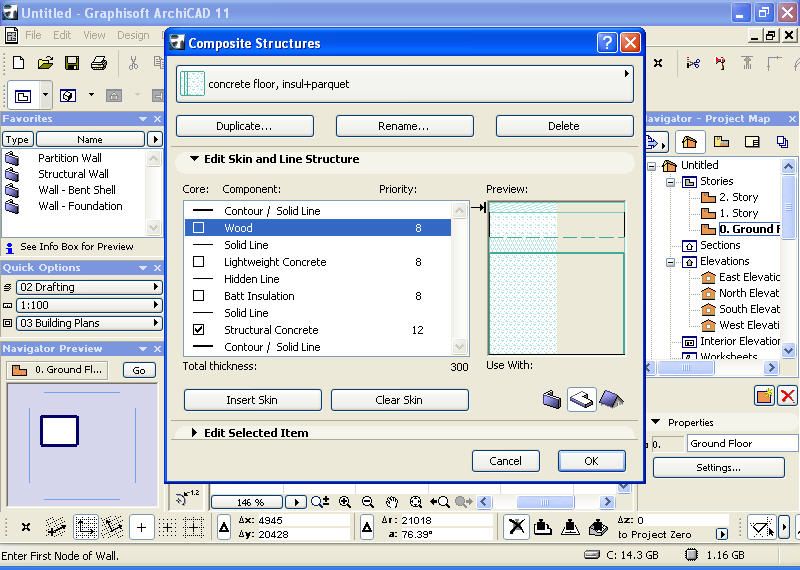Click the Project Map house icon

[689, 142]
